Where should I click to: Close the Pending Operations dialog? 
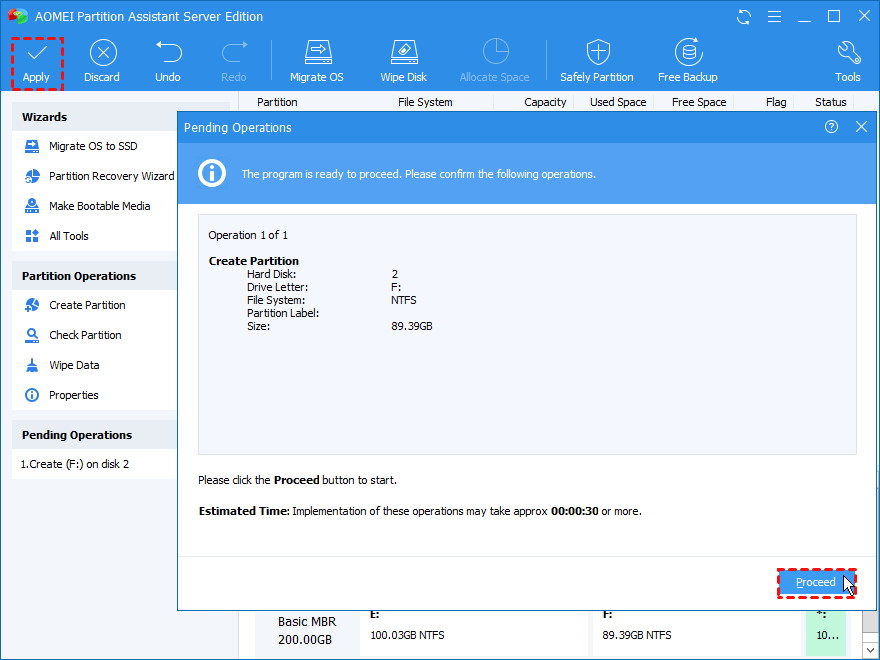[861, 127]
